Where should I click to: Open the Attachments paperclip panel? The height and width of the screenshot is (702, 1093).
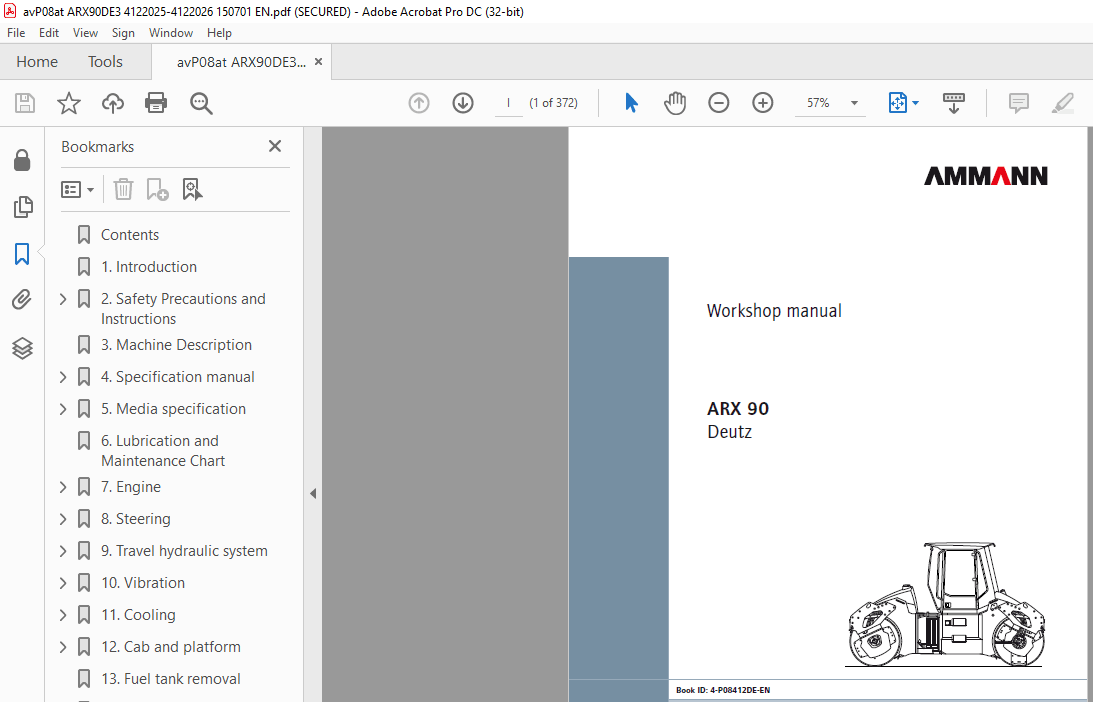tap(22, 300)
